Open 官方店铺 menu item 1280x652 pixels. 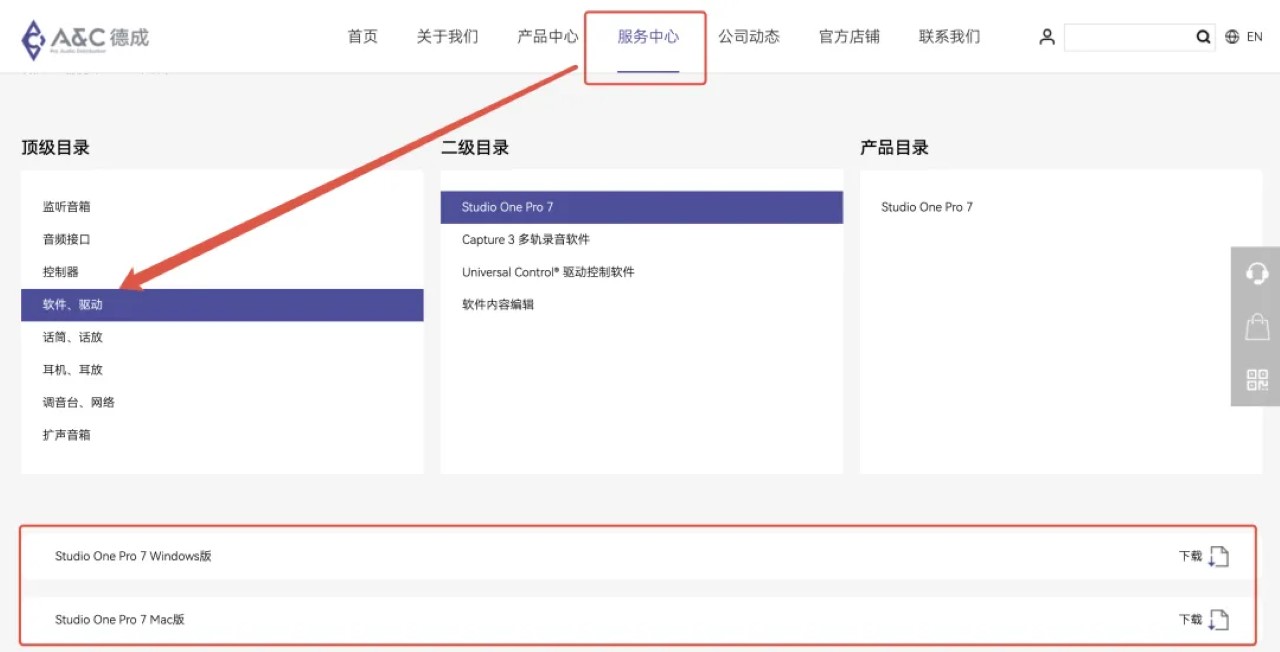[850, 37]
